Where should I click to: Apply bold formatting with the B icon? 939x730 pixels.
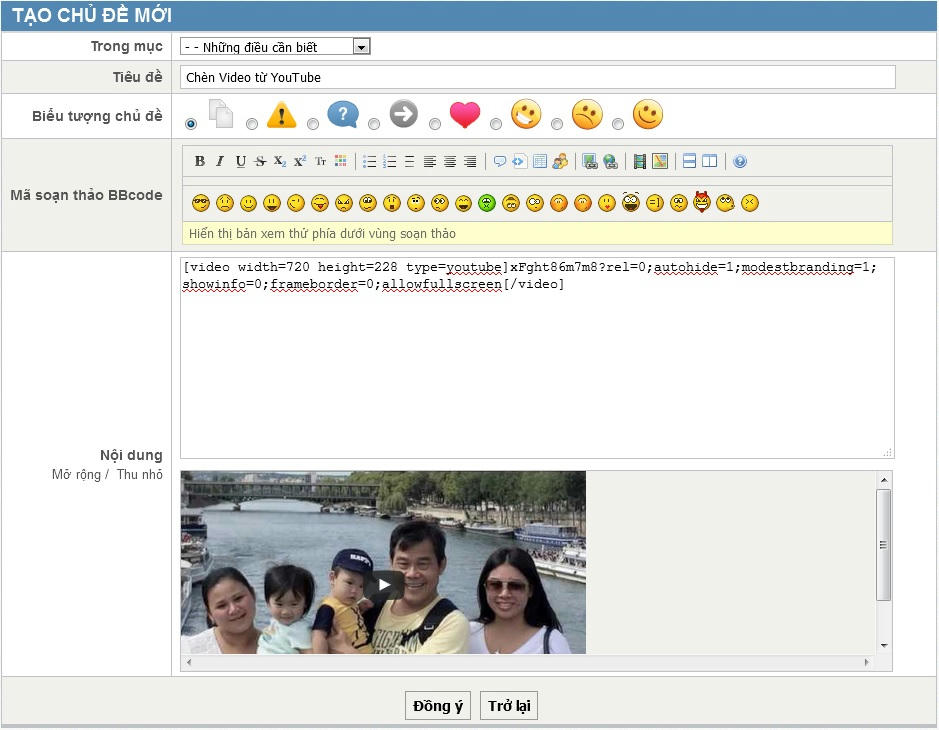click(199, 161)
